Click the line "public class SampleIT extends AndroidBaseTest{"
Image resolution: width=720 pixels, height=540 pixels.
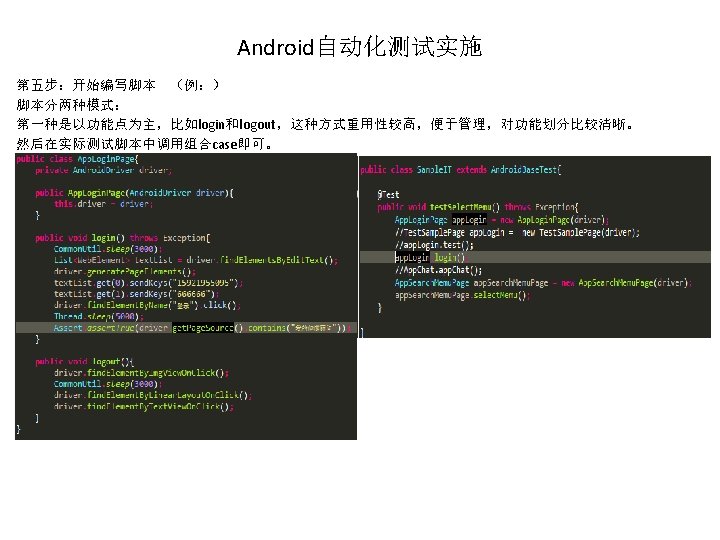[461, 170]
